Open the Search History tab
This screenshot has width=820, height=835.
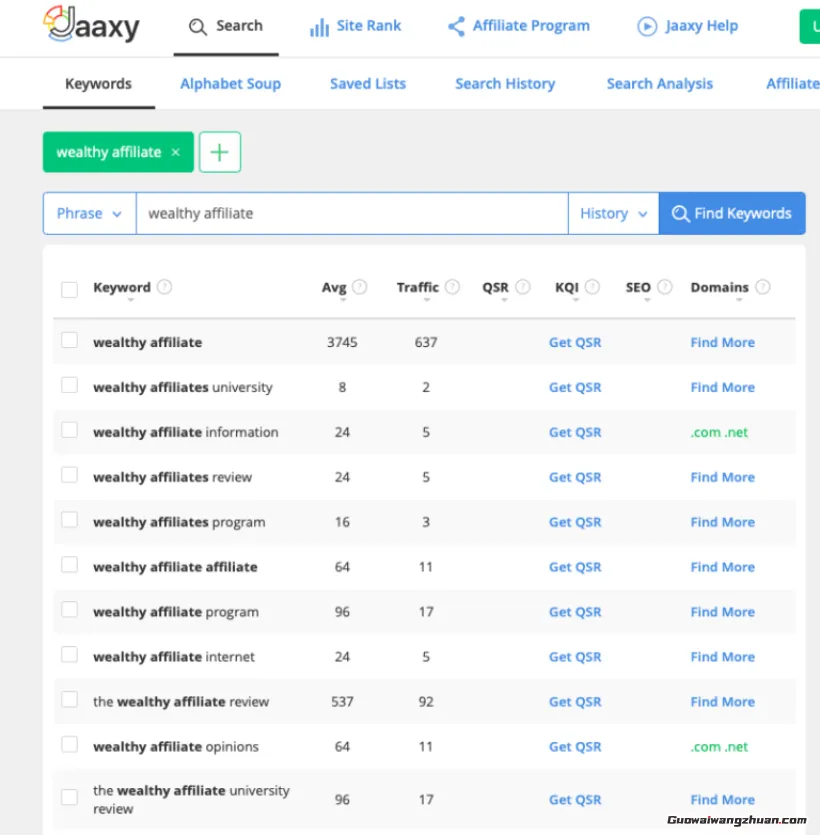pyautogui.click(x=505, y=84)
